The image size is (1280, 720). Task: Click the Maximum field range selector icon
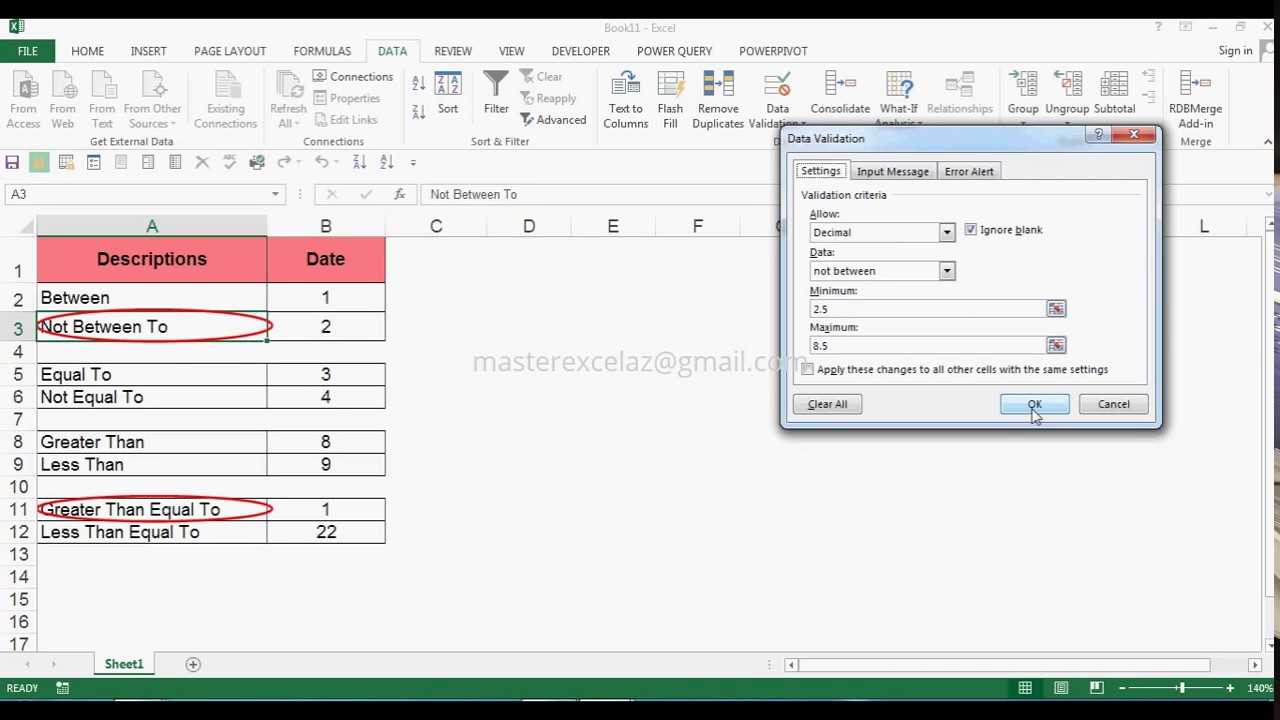pyautogui.click(x=1056, y=345)
